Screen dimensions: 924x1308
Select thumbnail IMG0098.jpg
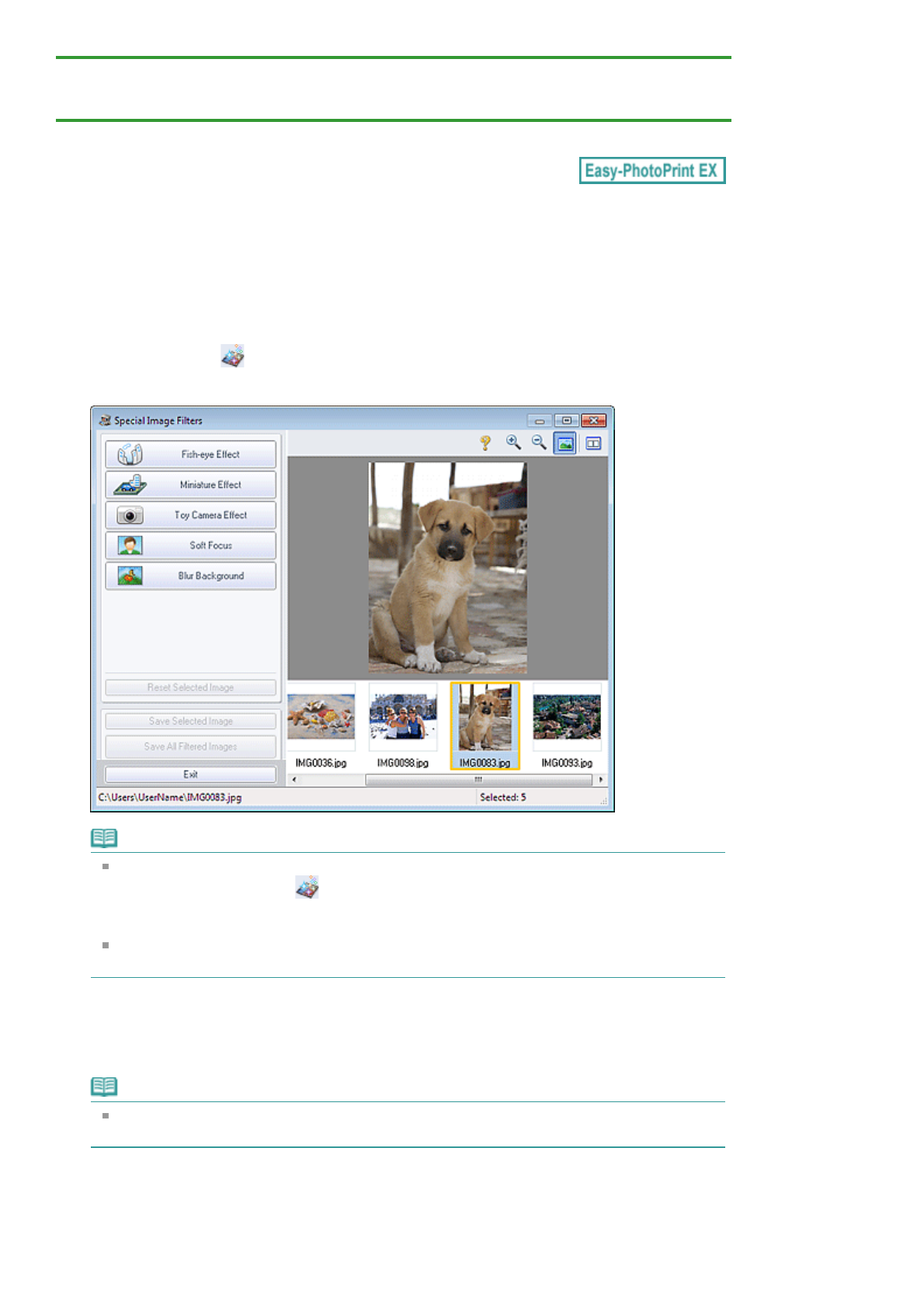[403, 726]
